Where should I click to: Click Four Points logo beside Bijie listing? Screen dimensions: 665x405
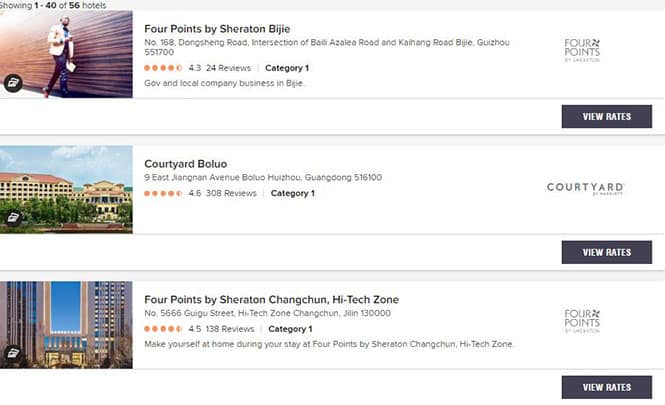[x=582, y=50]
